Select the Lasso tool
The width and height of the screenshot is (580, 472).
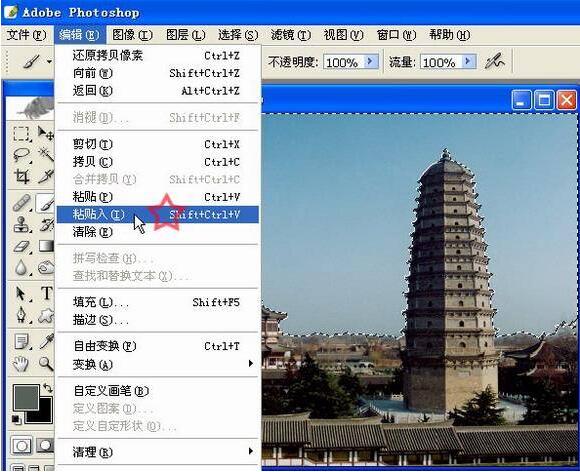(21, 155)
